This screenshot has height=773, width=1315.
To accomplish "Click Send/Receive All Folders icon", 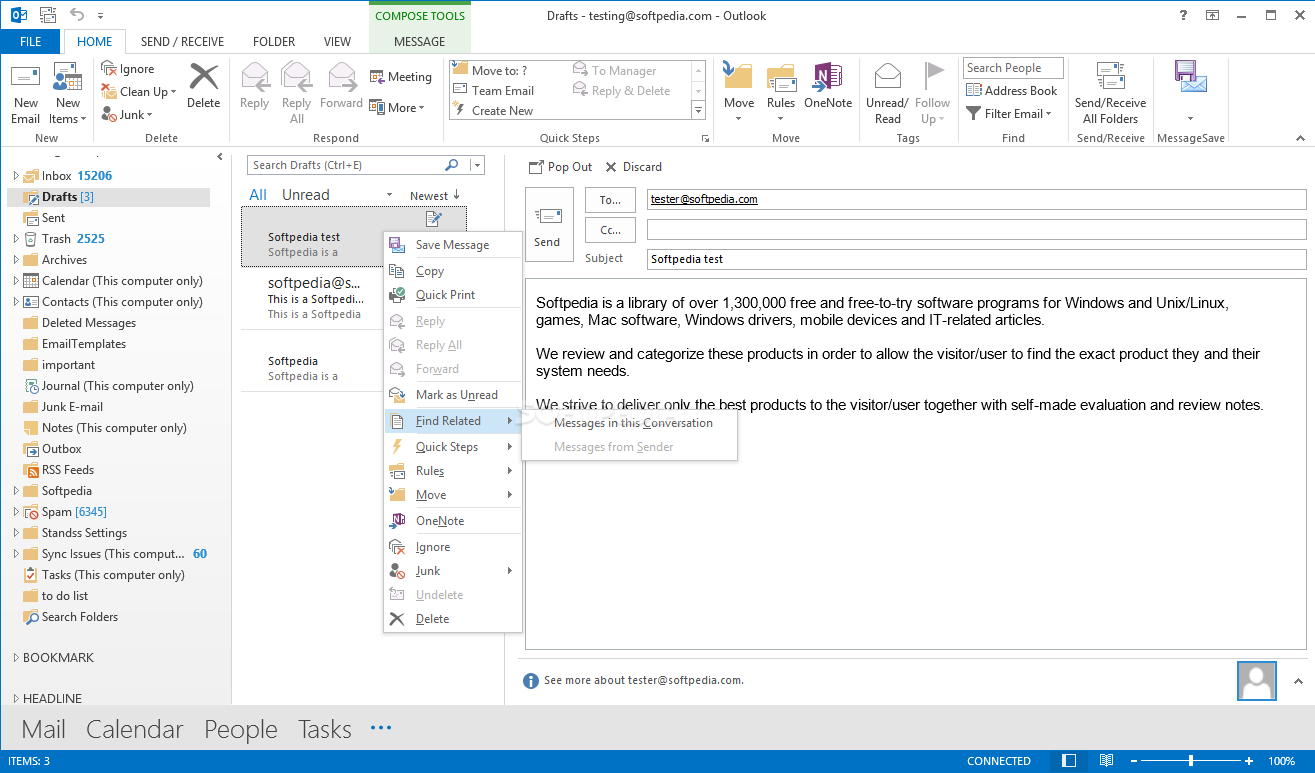I will pos(1110,77).
